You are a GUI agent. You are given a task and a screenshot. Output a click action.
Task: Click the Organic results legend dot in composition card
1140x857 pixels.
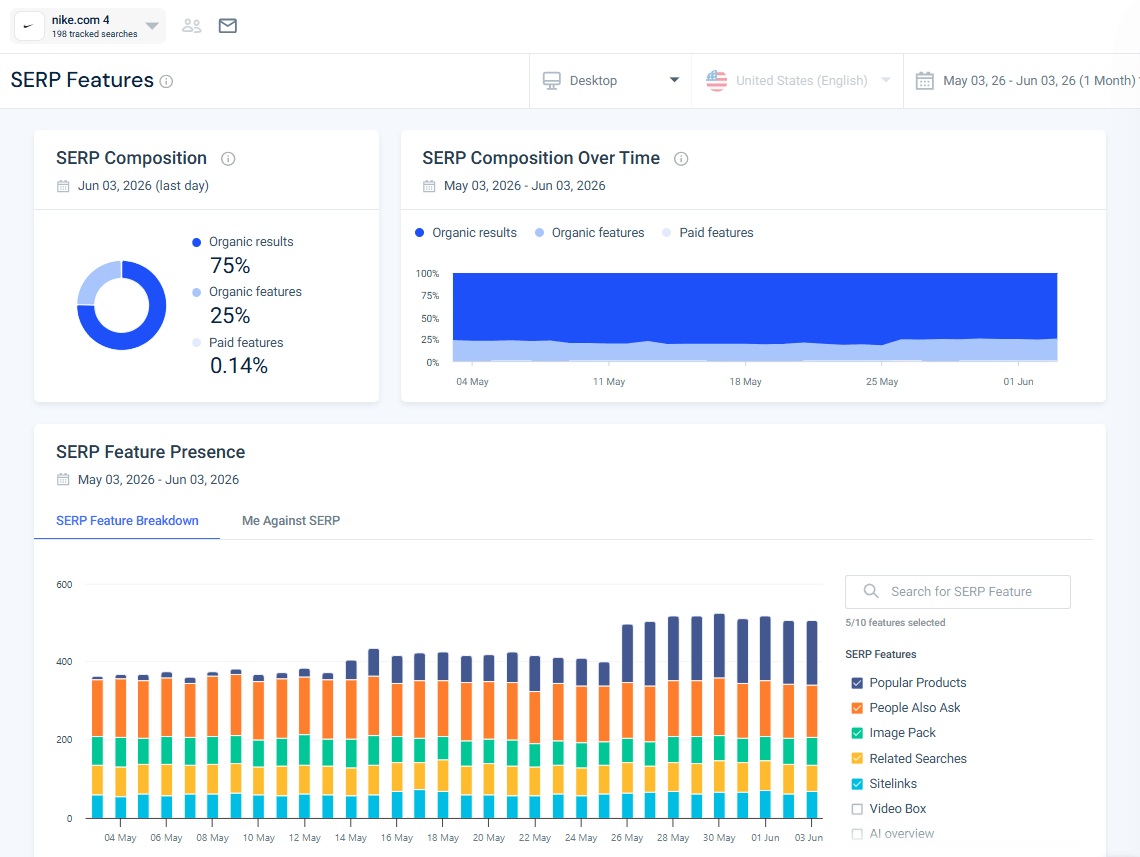point(196,243)
